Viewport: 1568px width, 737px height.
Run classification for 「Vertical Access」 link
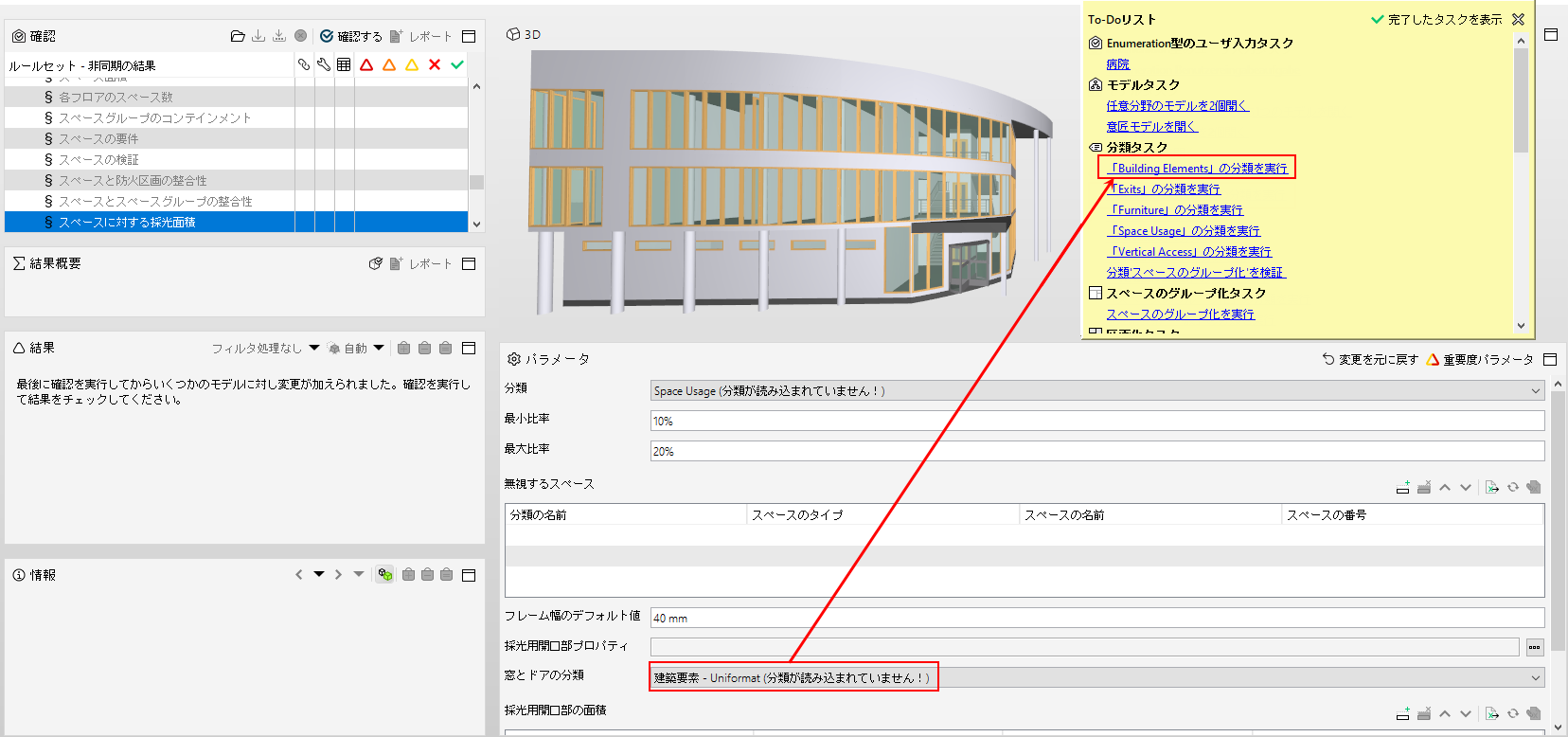point(1190,252)
